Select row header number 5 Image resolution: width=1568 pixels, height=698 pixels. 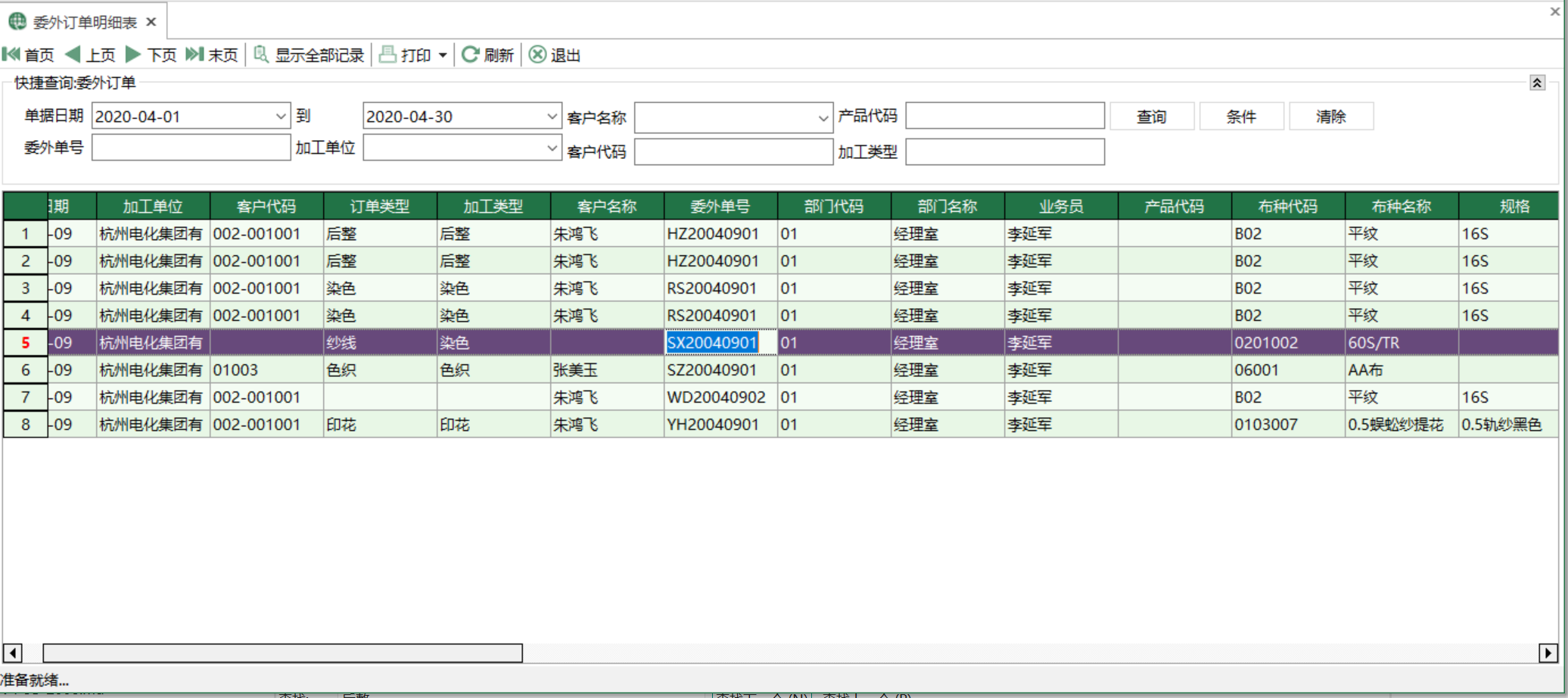pos(26,342)
